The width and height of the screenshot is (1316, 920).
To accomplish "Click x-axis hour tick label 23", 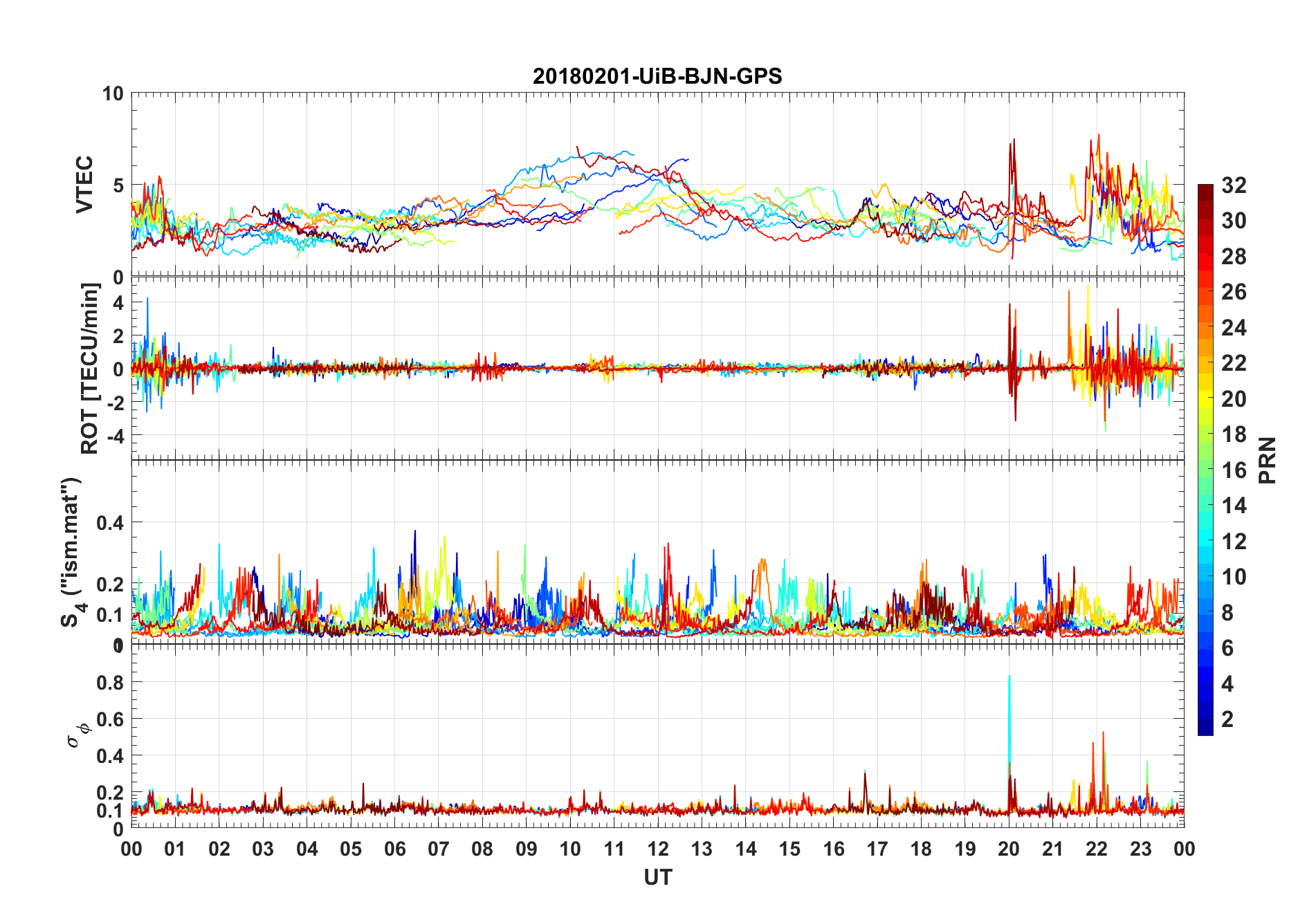I will coord(1140,849).
